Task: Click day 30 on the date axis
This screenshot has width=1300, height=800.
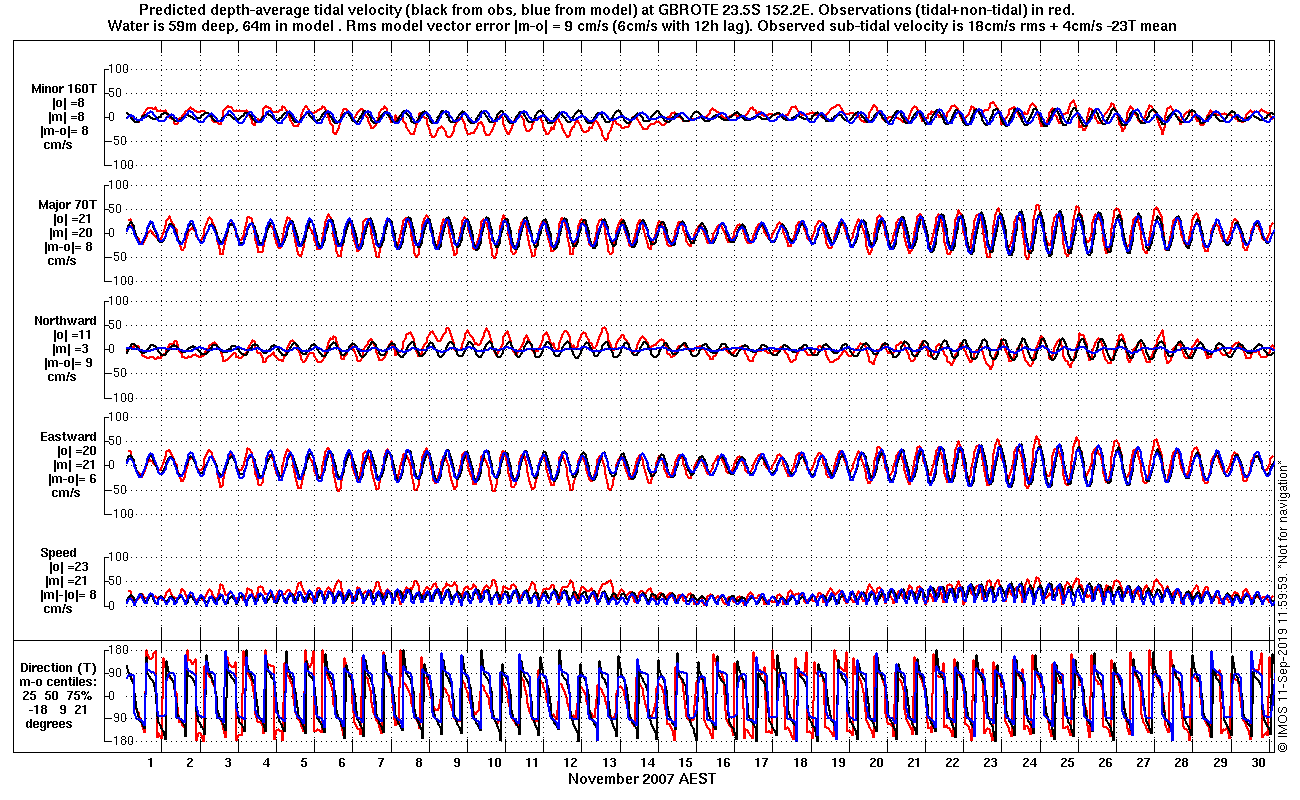Action: [x=1257, y=763]
